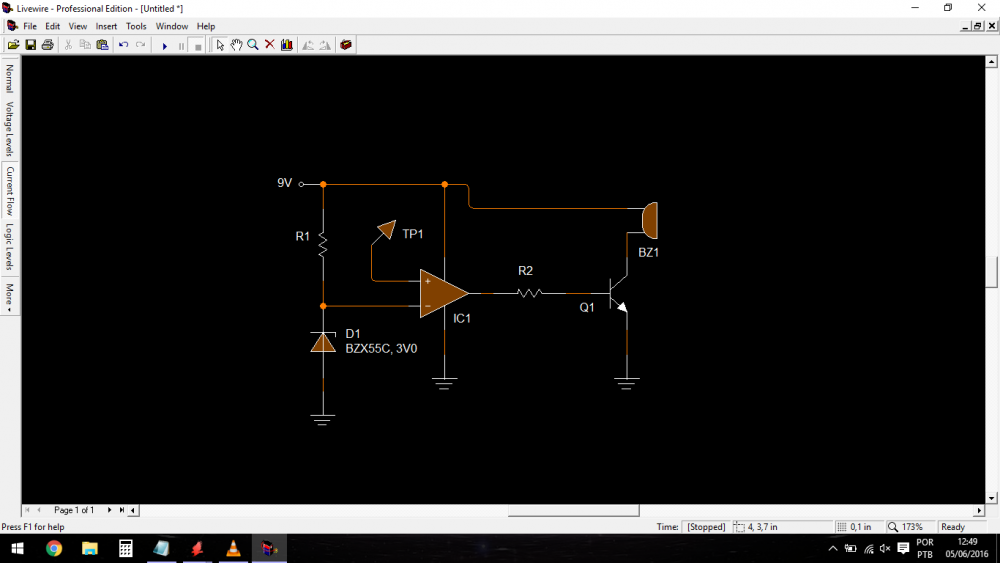Click the [Stopped] time status

pyautogui.click(x=706, y=527)
